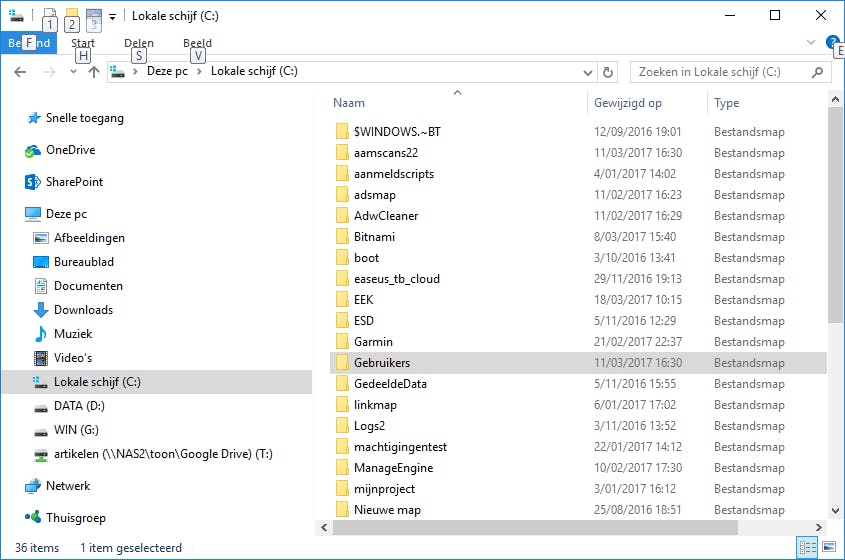The width and height of the screenshot is (845, 560).
Task: Click the search magnifier icon
Action: click(x=818, y=72)
